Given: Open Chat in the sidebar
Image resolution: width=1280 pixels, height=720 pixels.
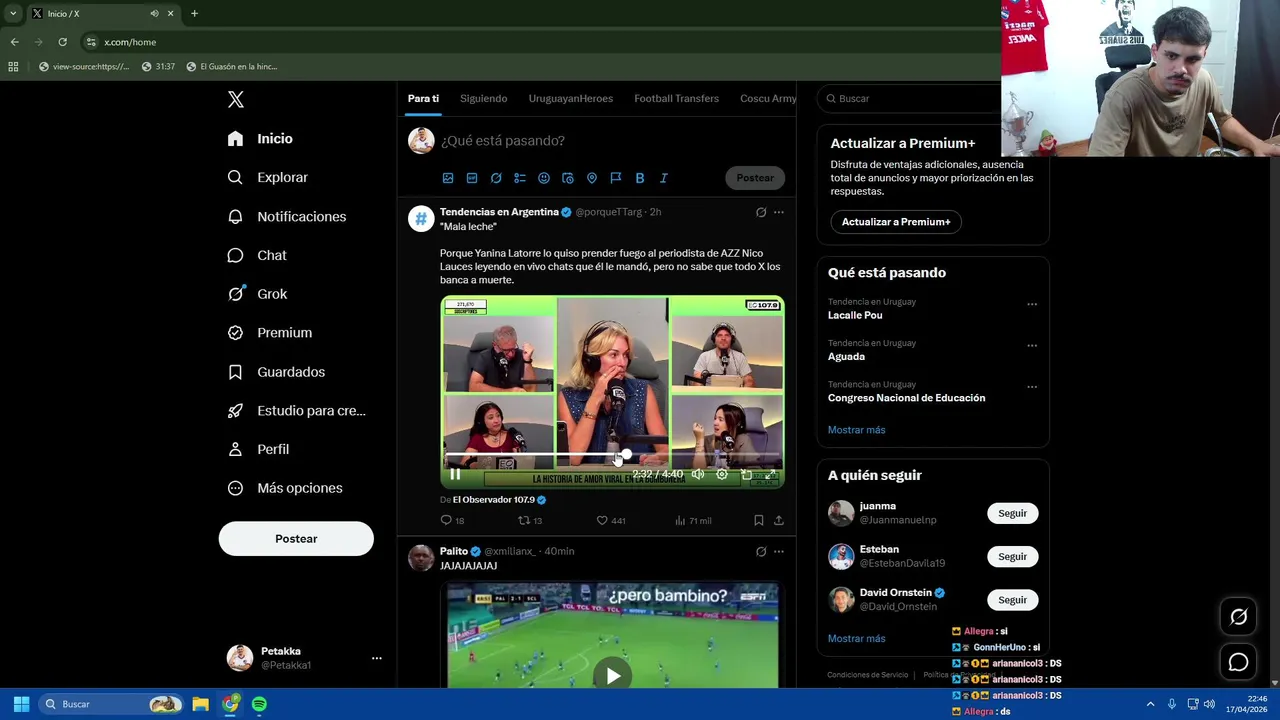Looking at the screenshot, I should click(x=257, y=255).
